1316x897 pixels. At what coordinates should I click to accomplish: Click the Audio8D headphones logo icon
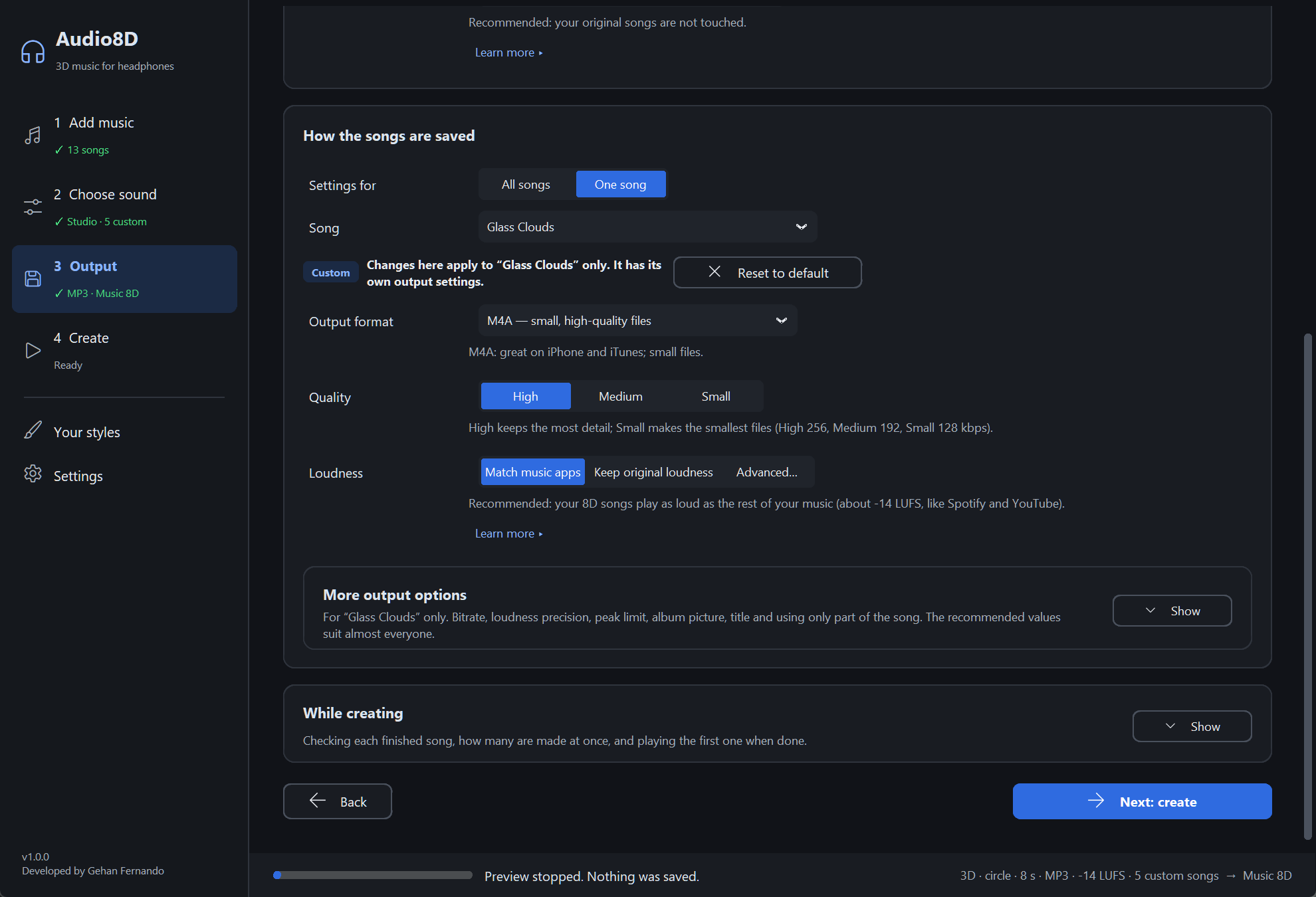[33, 51]
